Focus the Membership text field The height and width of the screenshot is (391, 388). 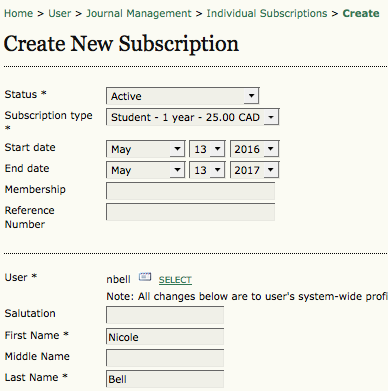click(190, 191)
